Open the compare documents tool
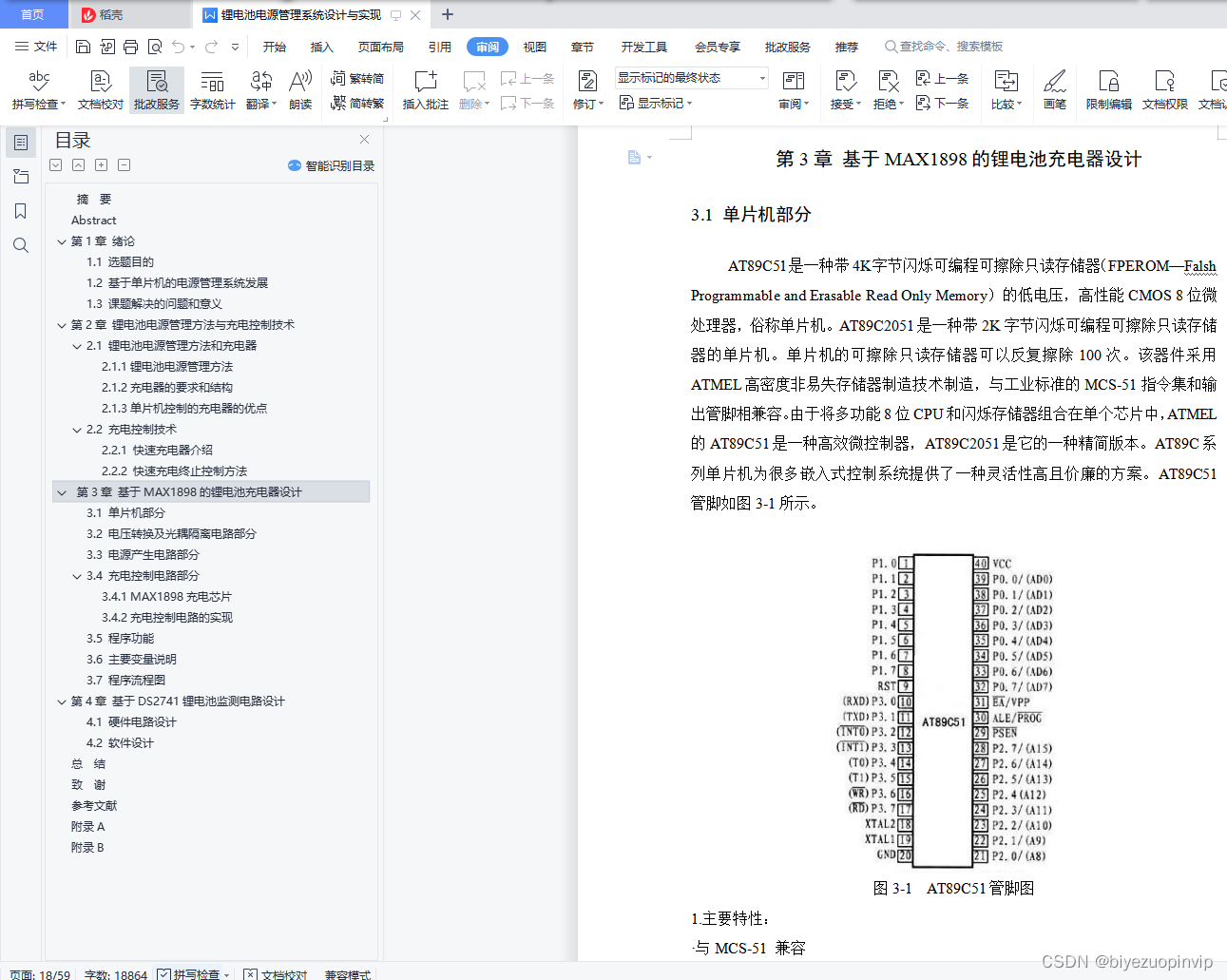The height and width of the screenshot is (980, 1227). pyautogui.click(x=1007, y=90)
